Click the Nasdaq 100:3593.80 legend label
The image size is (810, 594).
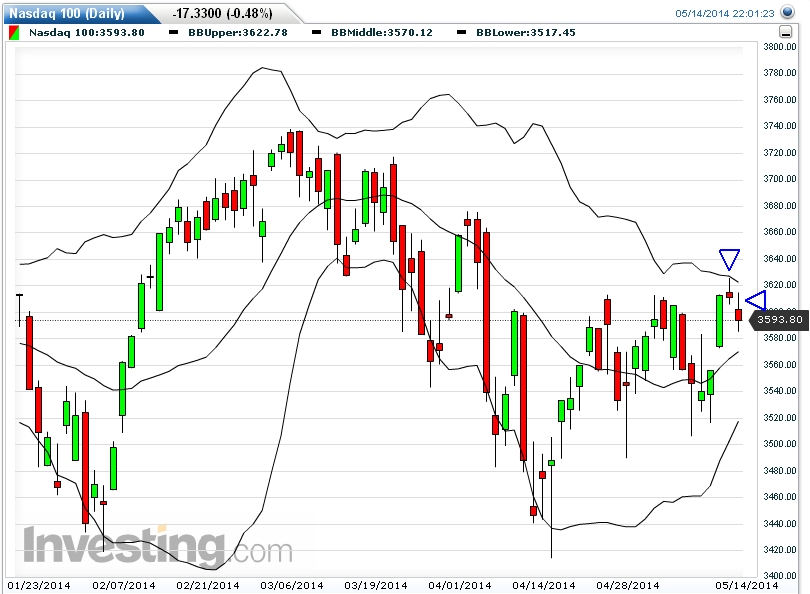pyautogui.click(x=87, y=33)
